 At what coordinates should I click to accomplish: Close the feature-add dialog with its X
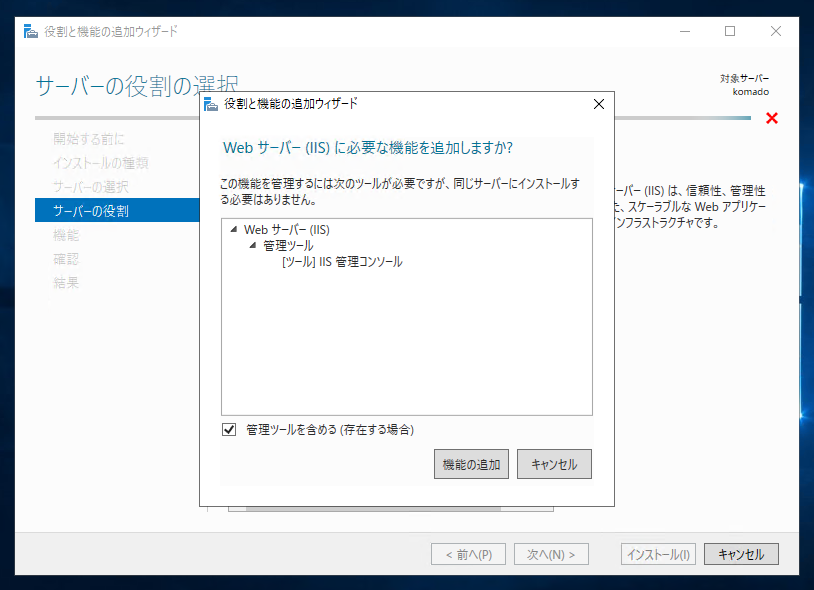click(x=599, y=104)
